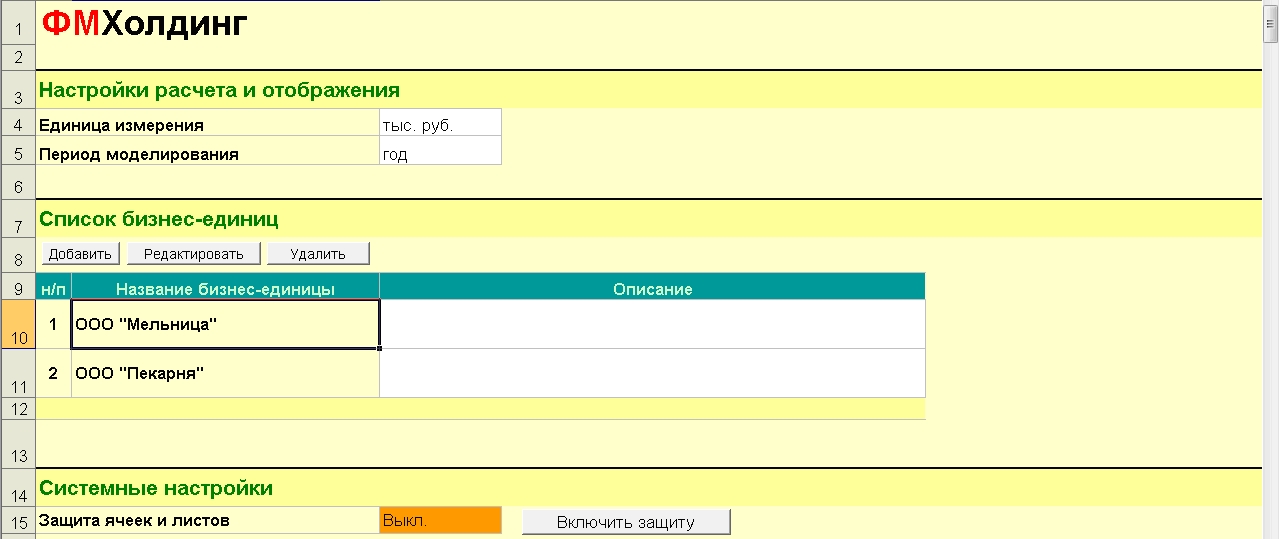Image resolution: width=1280 pixels, height=539 pixels.
Task: Select number 1 cell in н/п column
Action: tap(53, 325)
